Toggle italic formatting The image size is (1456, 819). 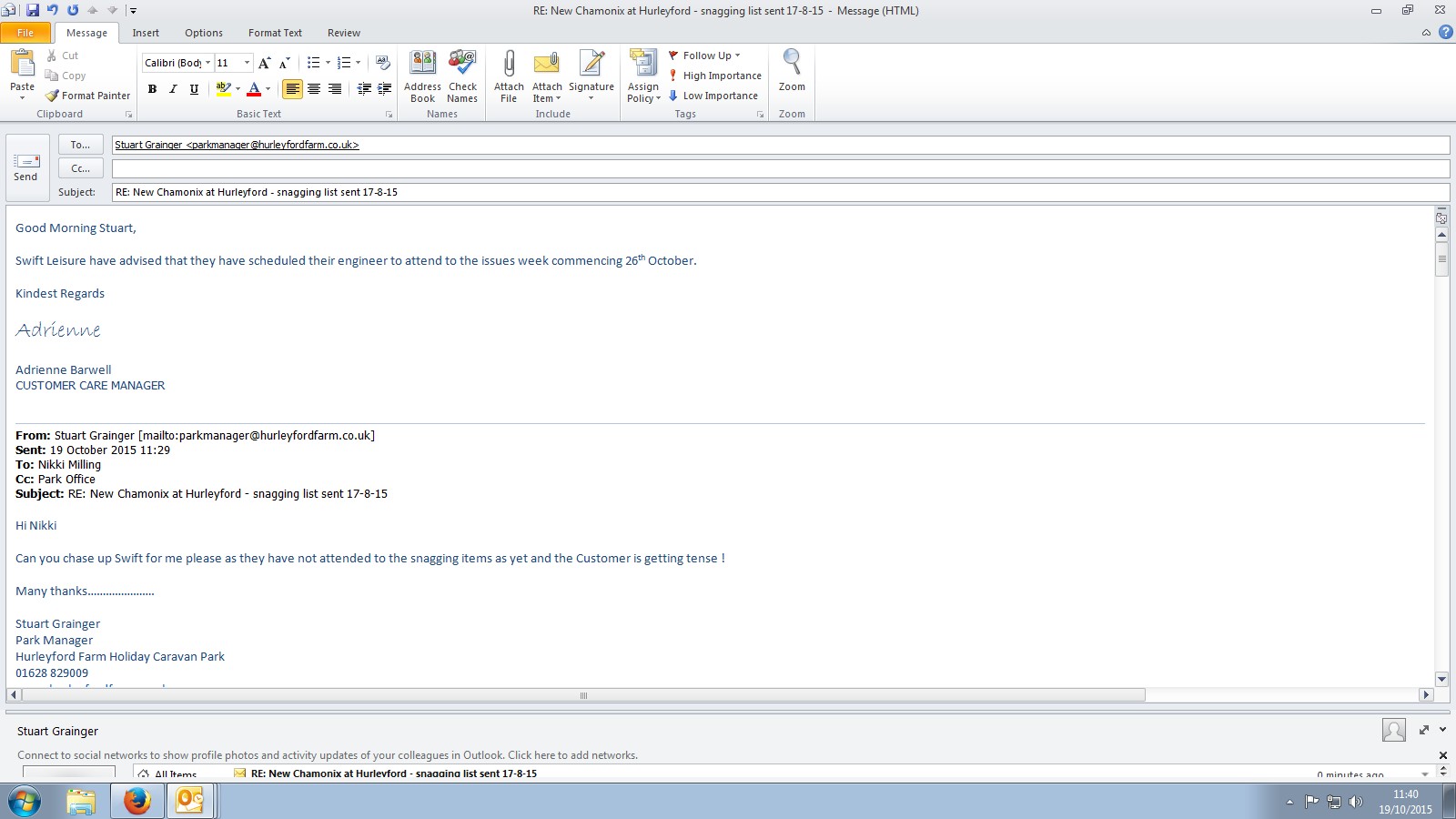[173, 89]
